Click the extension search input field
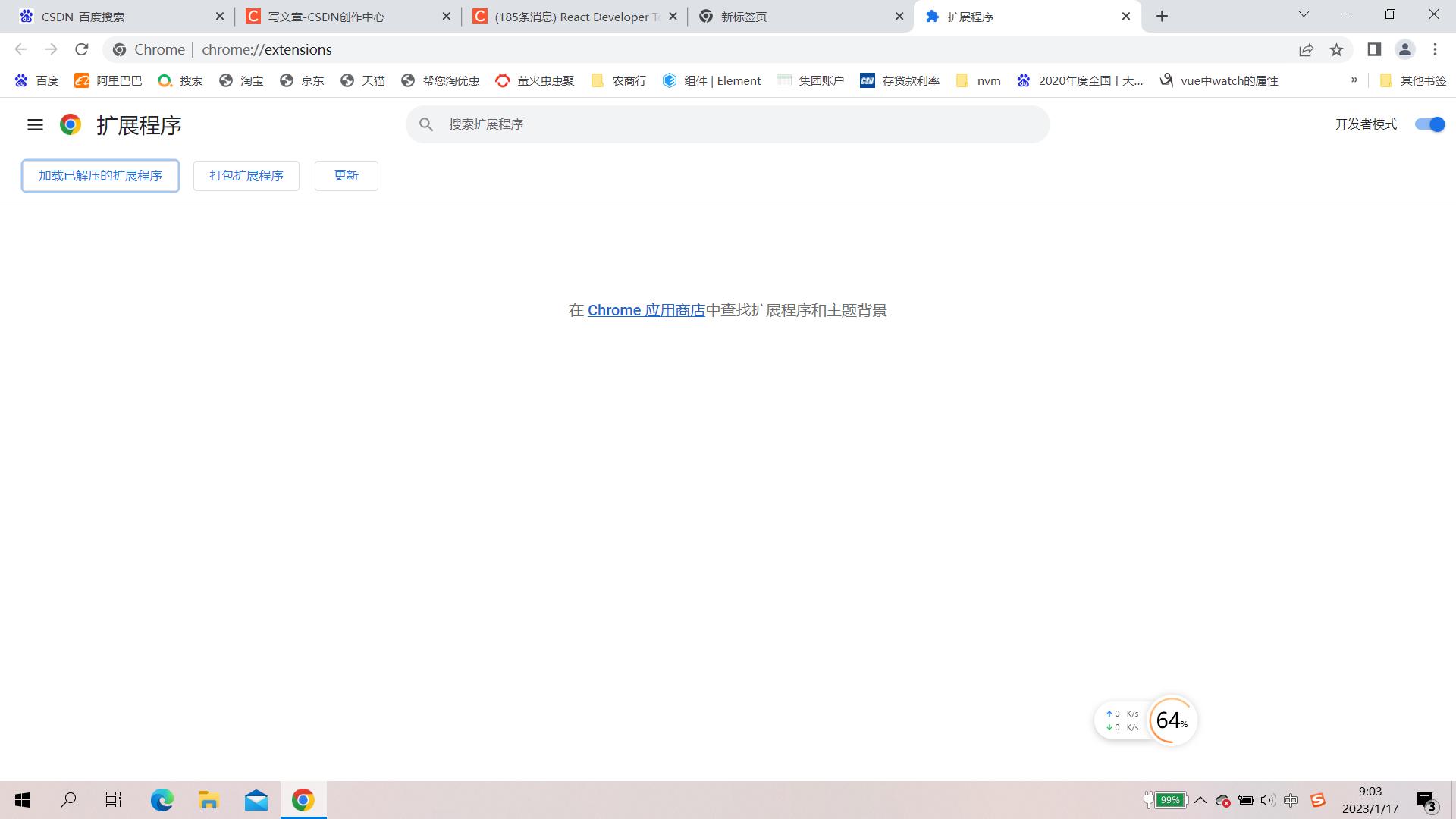The height and width of the screenshot is (819, 1456). click(x=728, y=124)
